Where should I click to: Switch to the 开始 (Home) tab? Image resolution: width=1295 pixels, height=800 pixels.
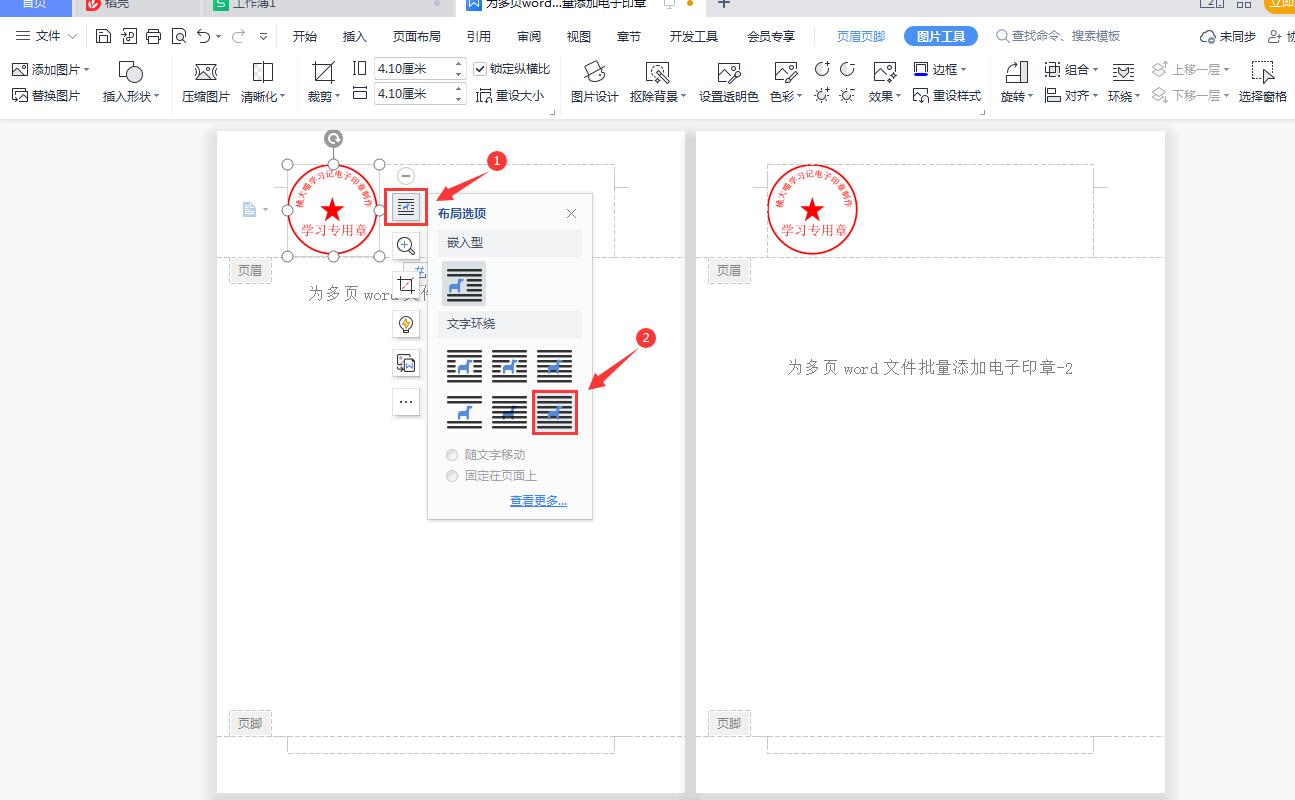pos(304,36)
